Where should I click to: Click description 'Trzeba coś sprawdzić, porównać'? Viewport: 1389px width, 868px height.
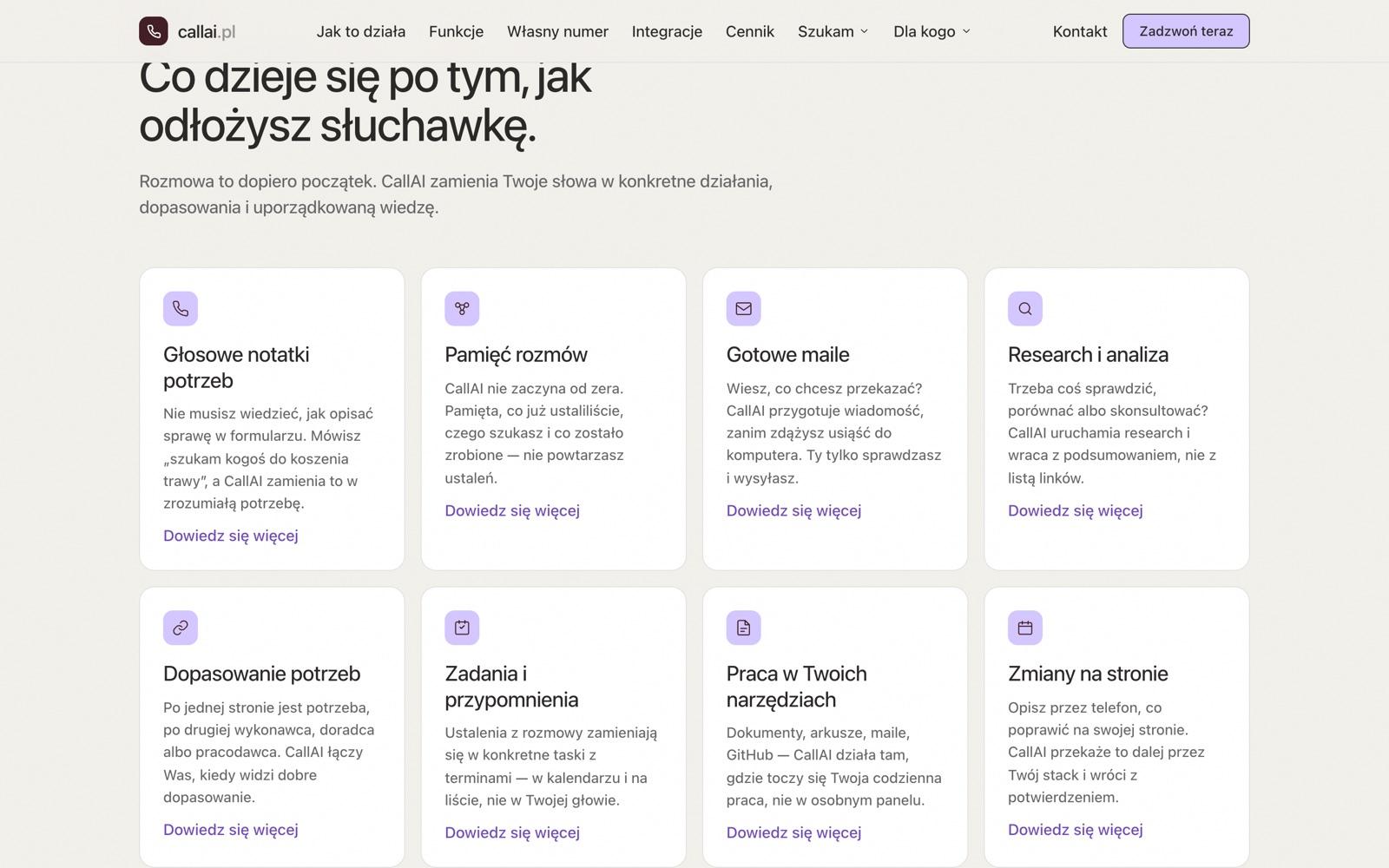(x=1112, y=433)
